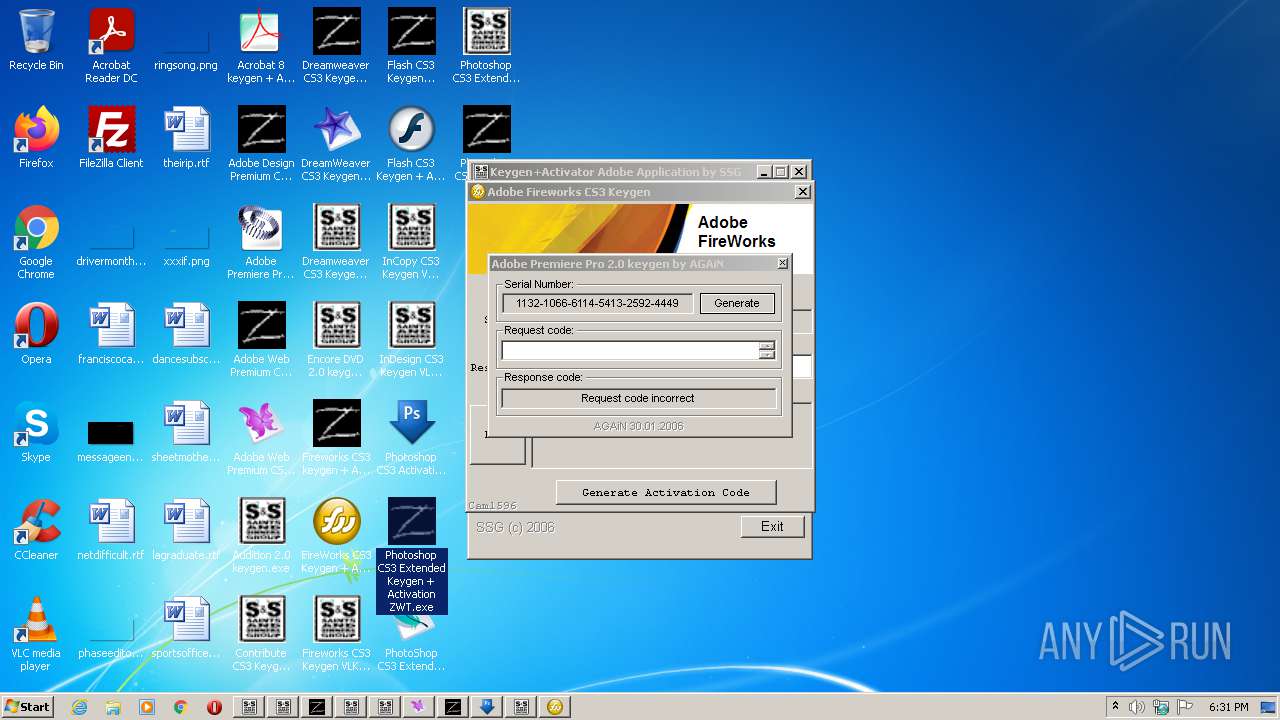1280x720 pixels.
Task: Open Internet Explorer from taskbar
Action: (x=79, y=707)
